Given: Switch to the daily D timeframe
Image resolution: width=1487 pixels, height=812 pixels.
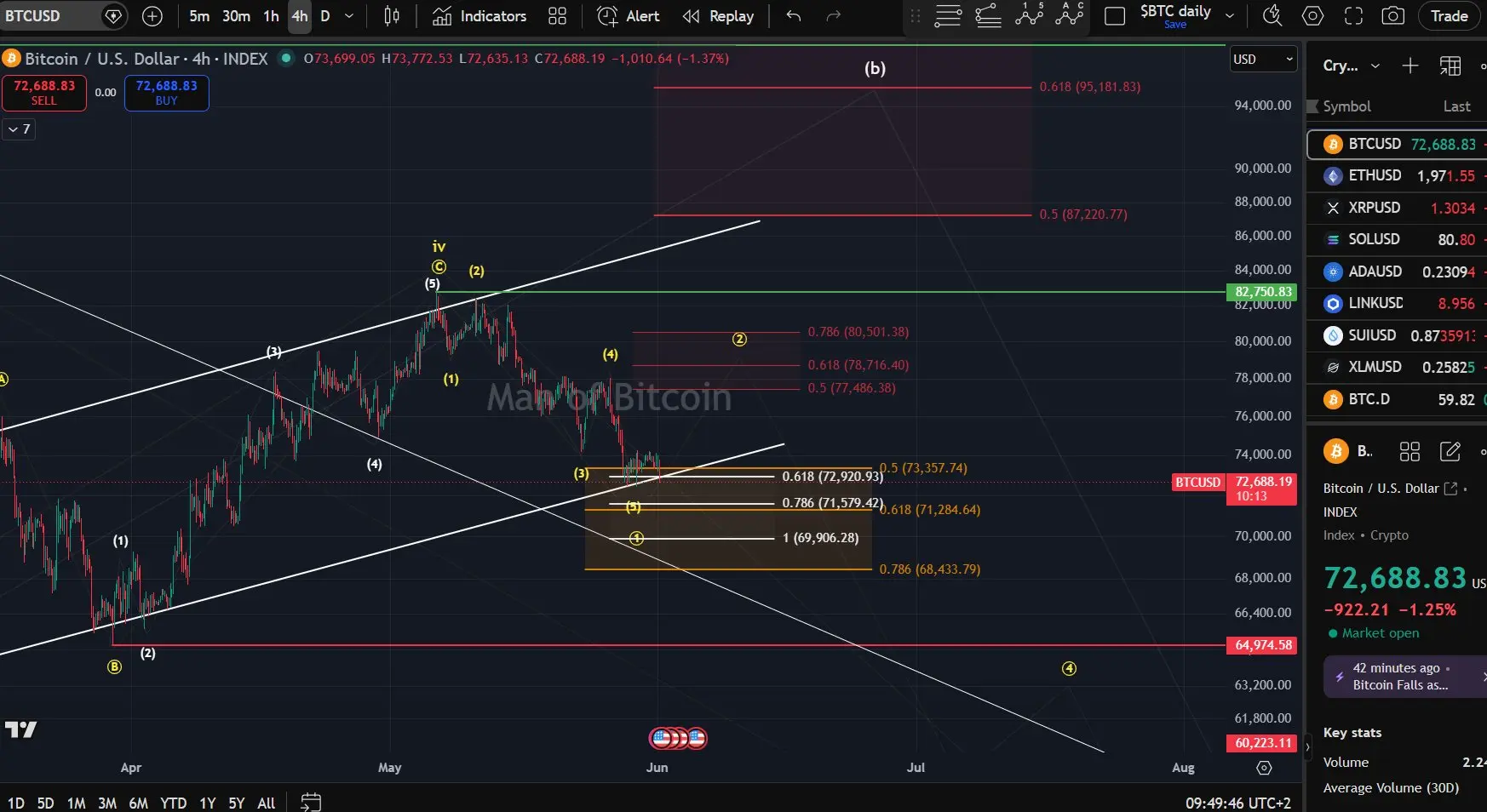Looking at the screenshot, I should coord(324,16).
